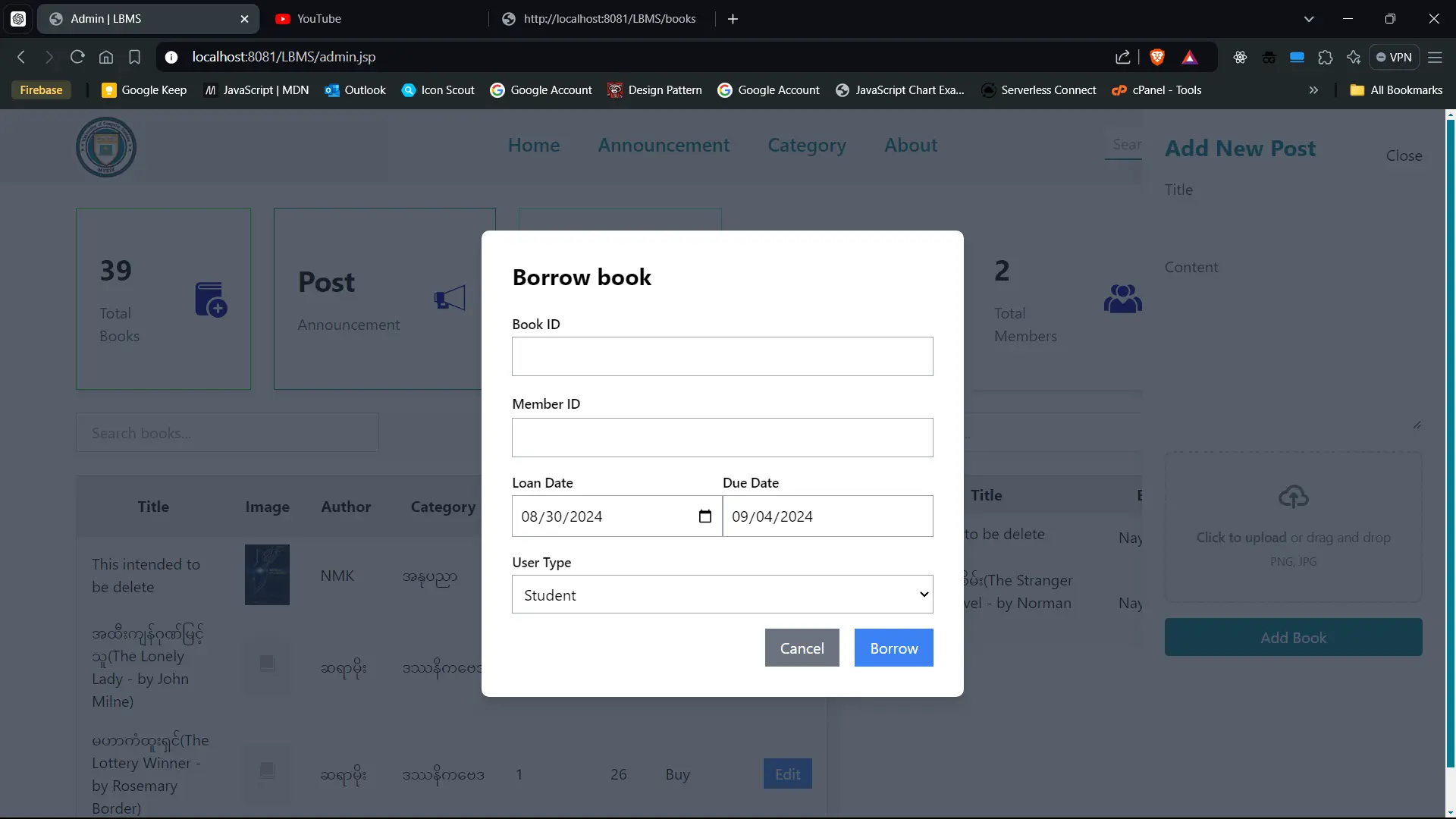Toggle the VPN button
The image size is (1456, 819).
[1394, 57]
